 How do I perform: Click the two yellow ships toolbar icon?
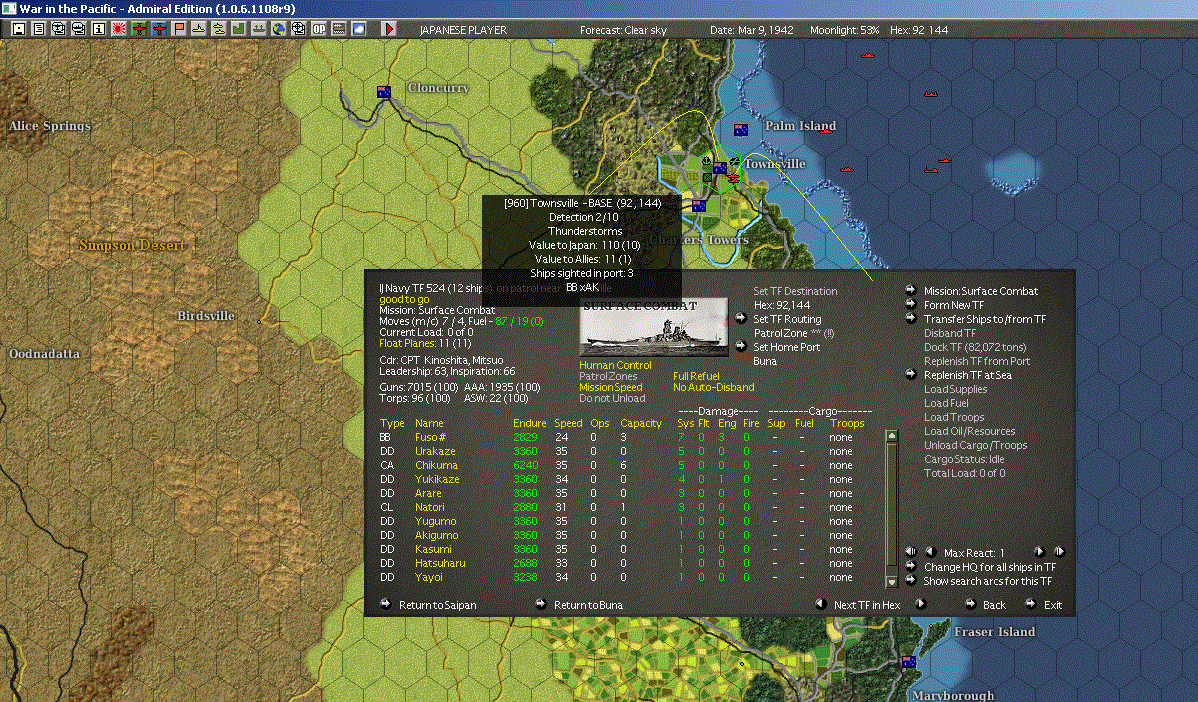tap(219, 29)
